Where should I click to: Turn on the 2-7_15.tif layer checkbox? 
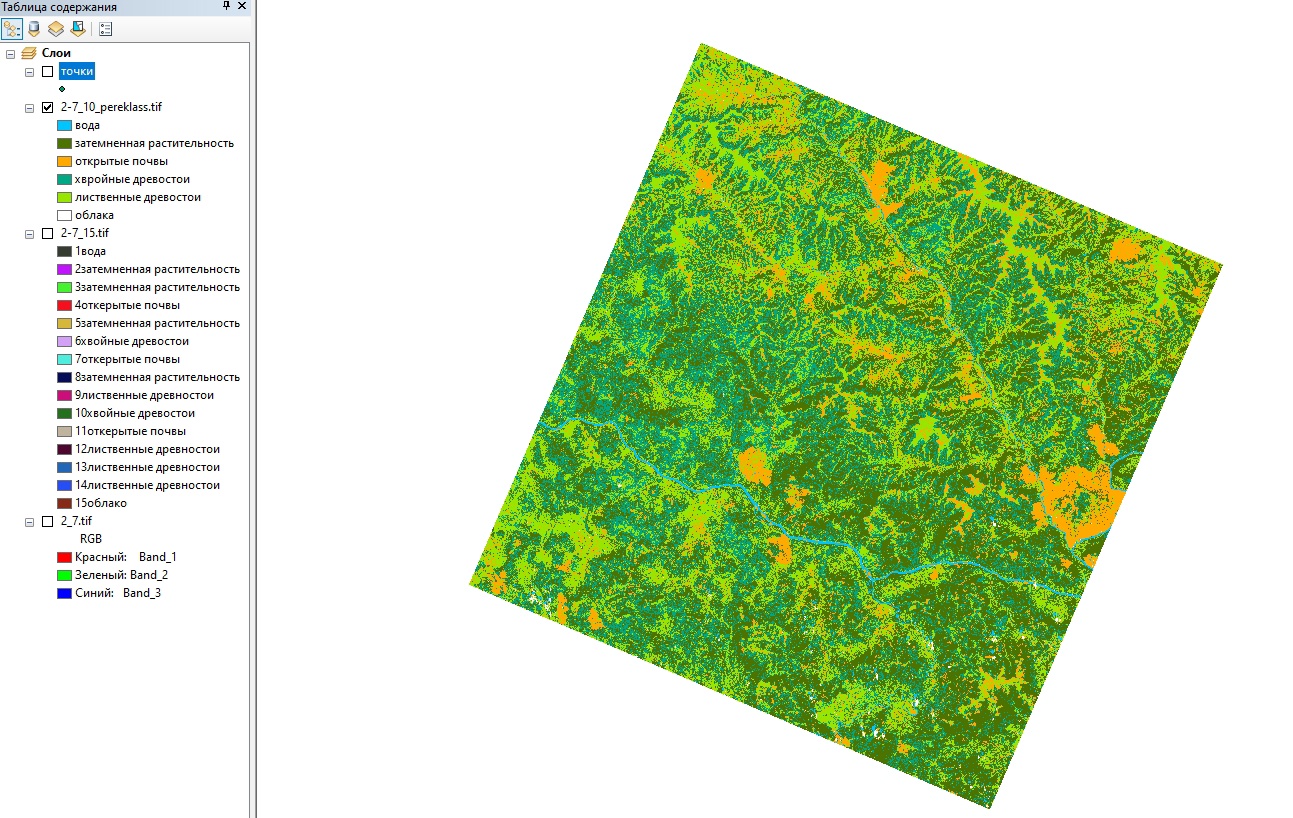click(47, 233)
